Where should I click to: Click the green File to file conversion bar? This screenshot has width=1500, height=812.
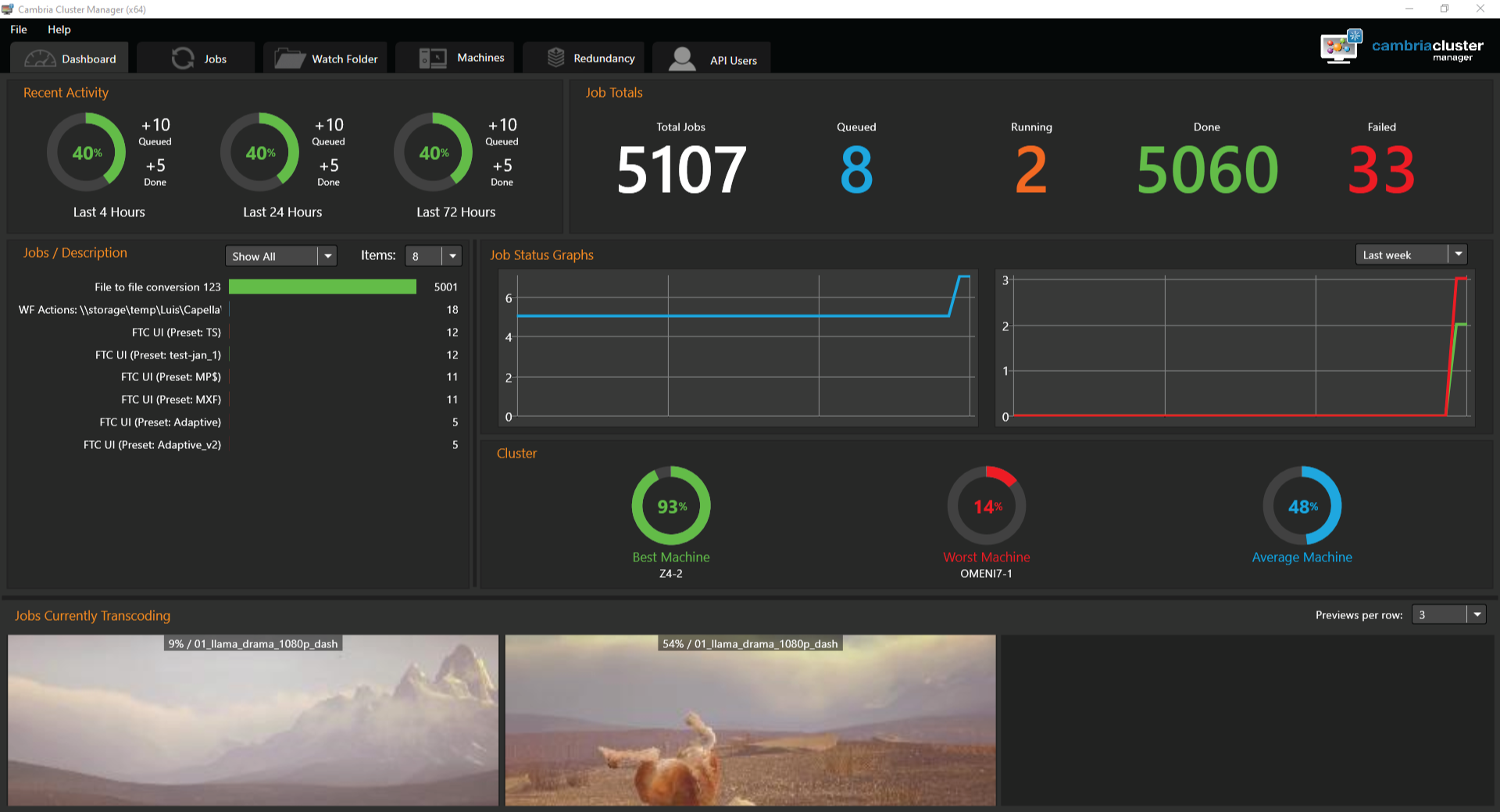click(x=323, y=287)
